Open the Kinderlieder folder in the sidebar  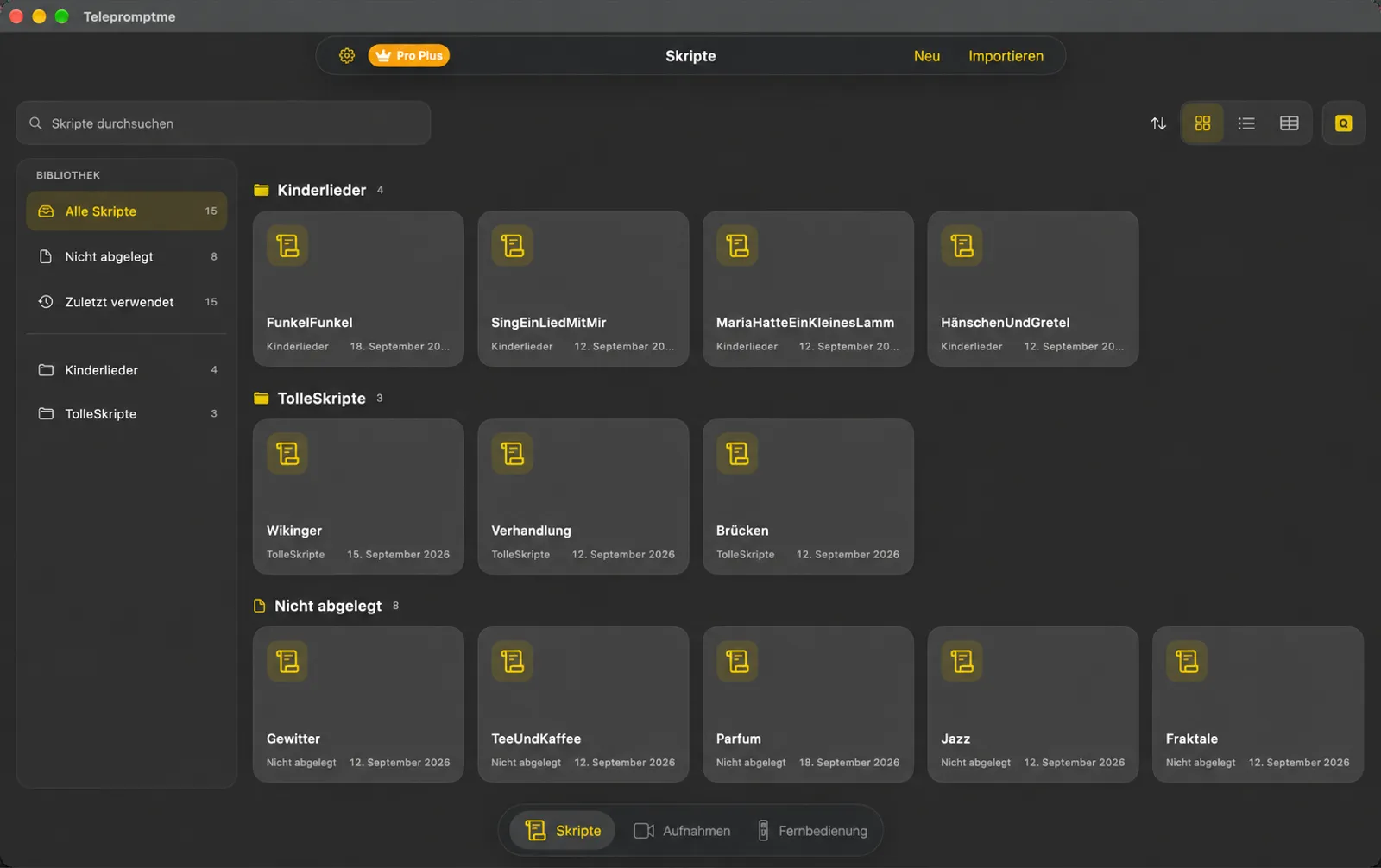127,370
